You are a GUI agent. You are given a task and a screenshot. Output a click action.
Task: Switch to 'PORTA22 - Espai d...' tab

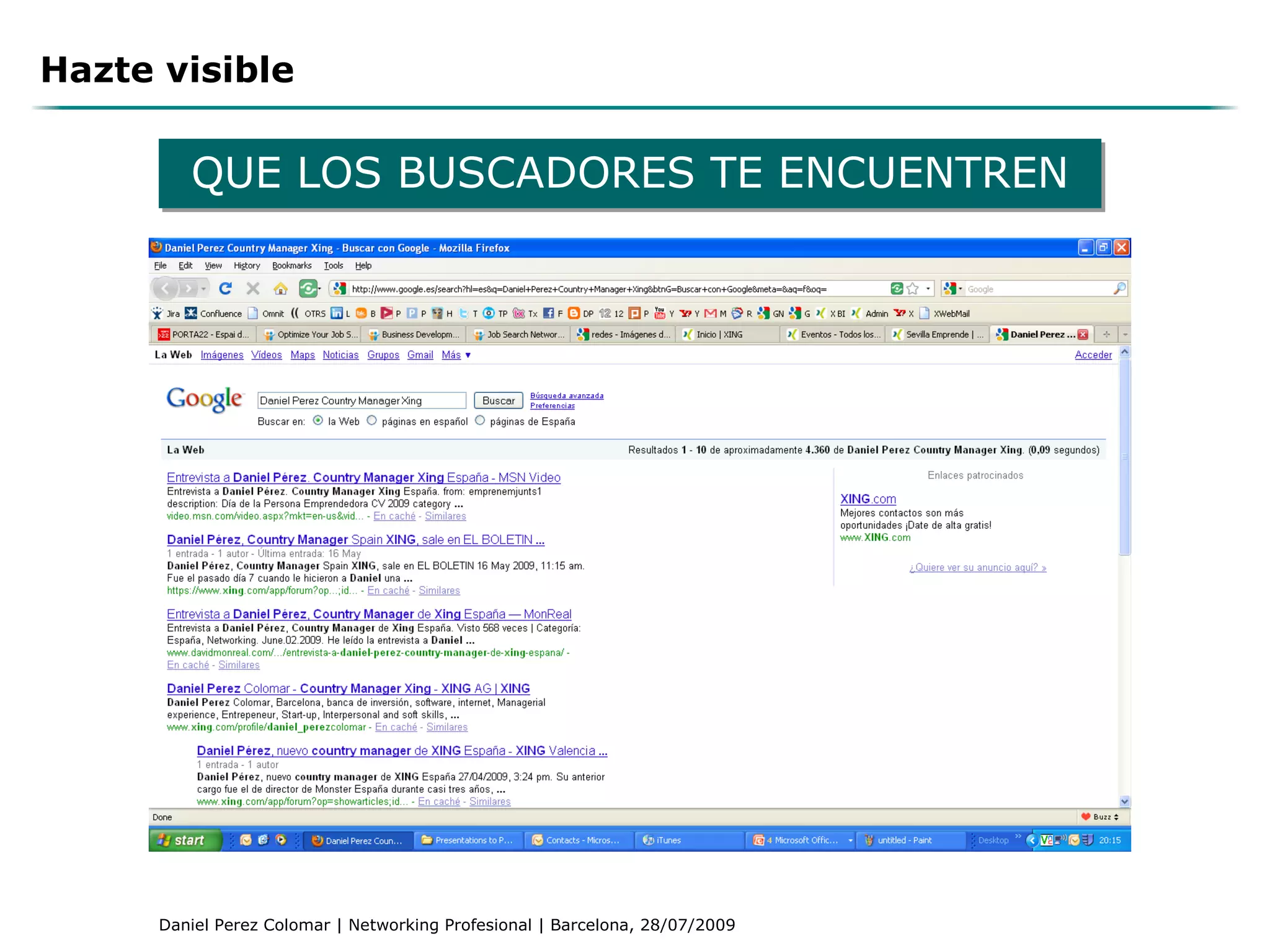(204, 335)
